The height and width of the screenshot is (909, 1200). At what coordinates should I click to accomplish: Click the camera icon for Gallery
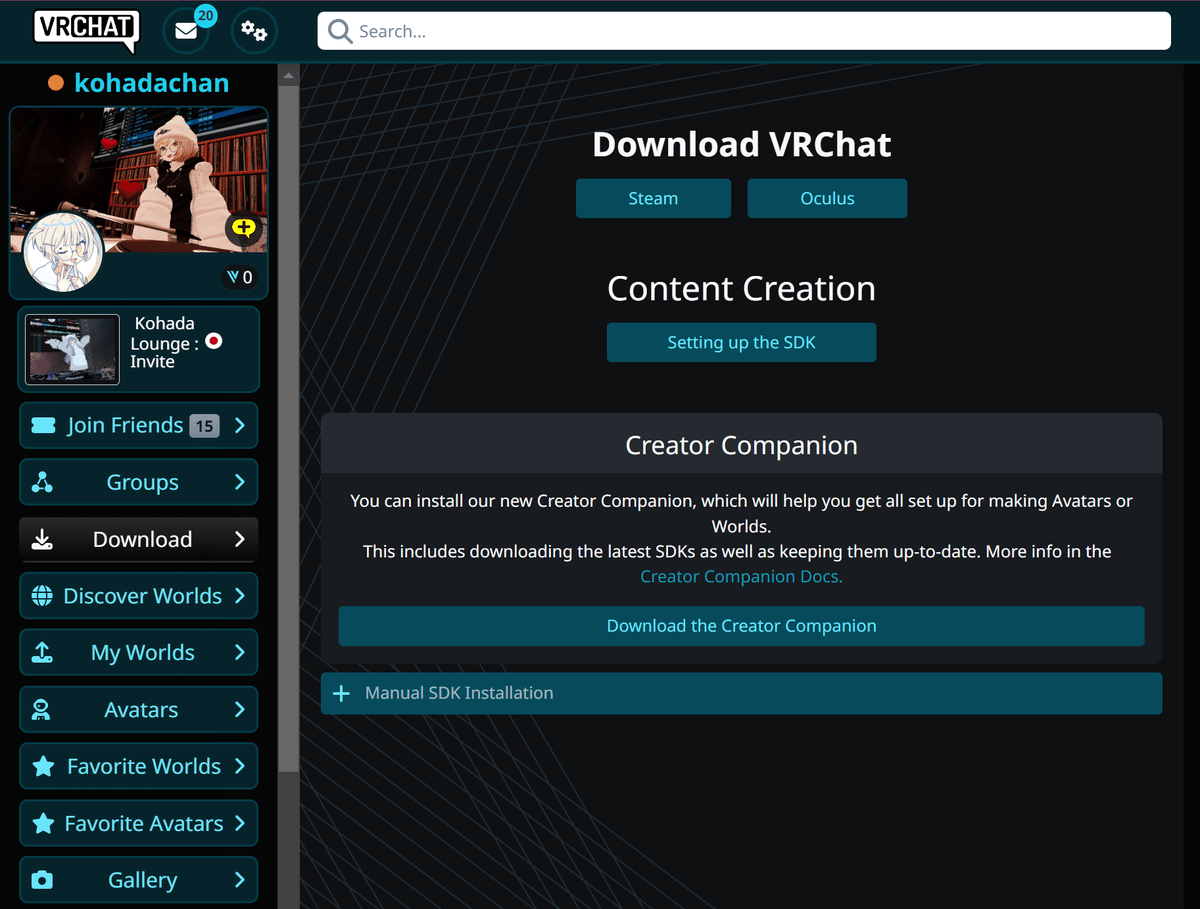pos(42,881)
